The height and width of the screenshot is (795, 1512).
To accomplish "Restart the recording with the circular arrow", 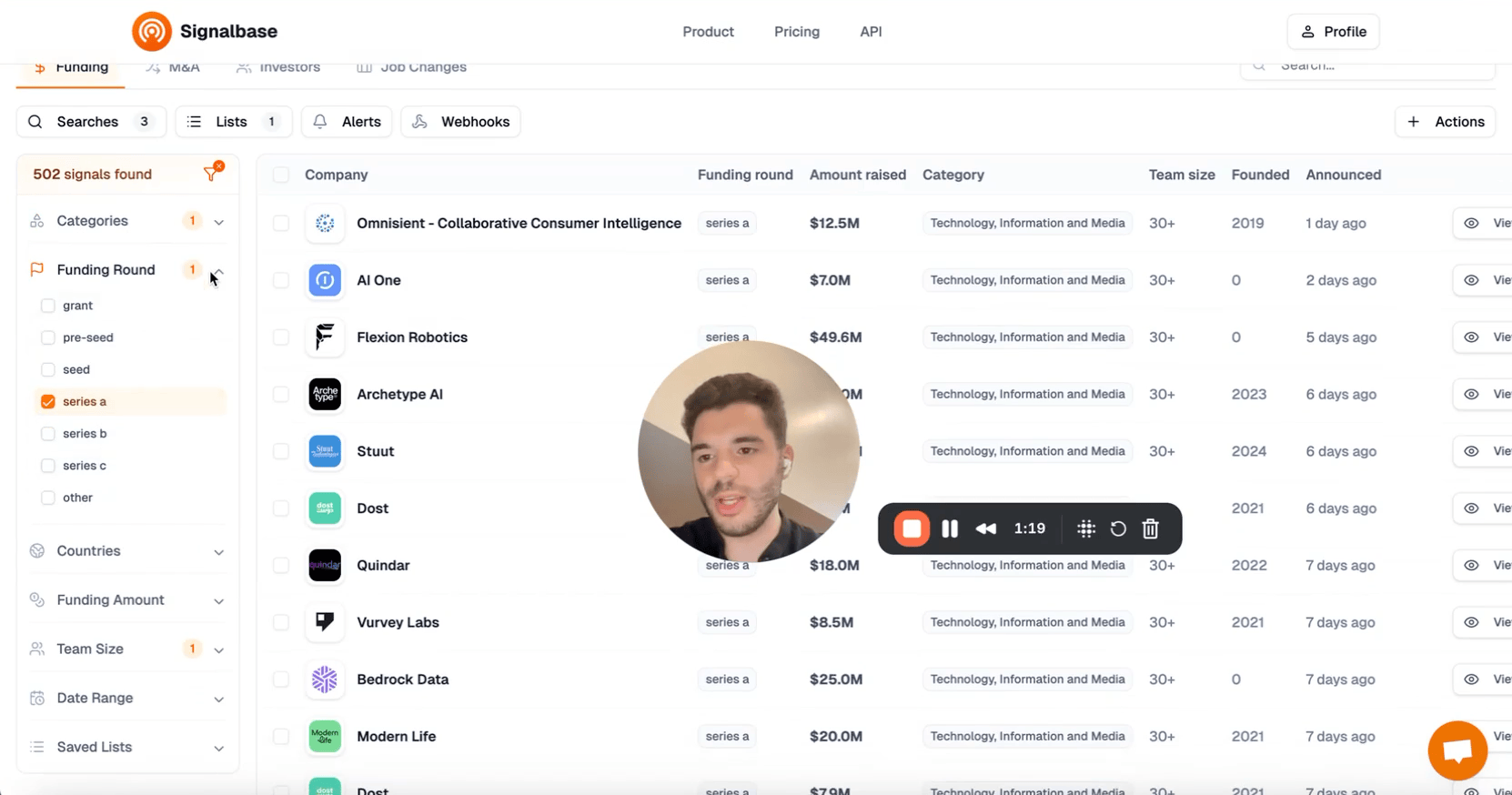I will click(1118, 528).
